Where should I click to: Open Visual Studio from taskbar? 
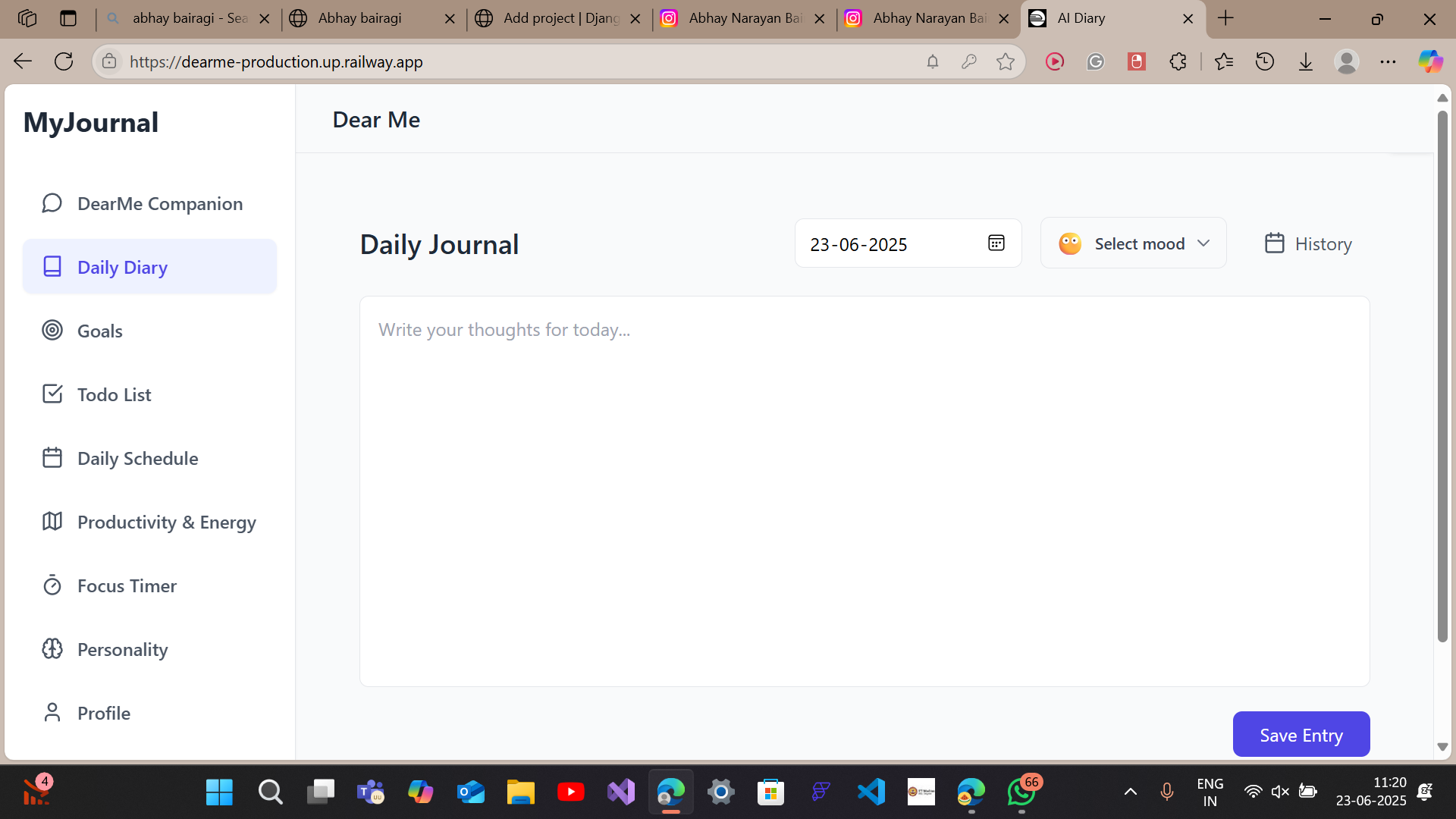coord(621,792)
